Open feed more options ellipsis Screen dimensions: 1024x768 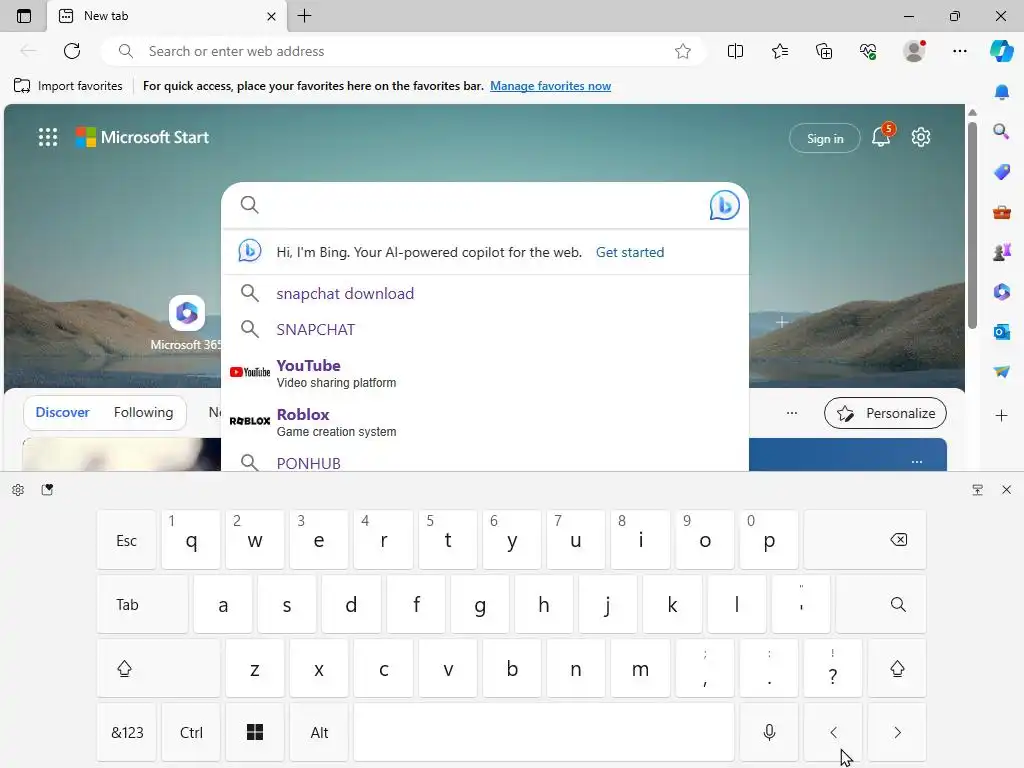(x=792, y=413)
